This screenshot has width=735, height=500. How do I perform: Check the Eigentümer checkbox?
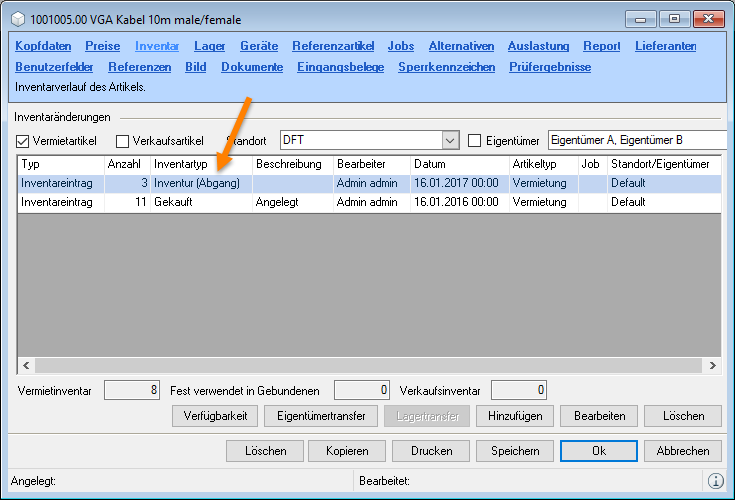pos(475,141)
